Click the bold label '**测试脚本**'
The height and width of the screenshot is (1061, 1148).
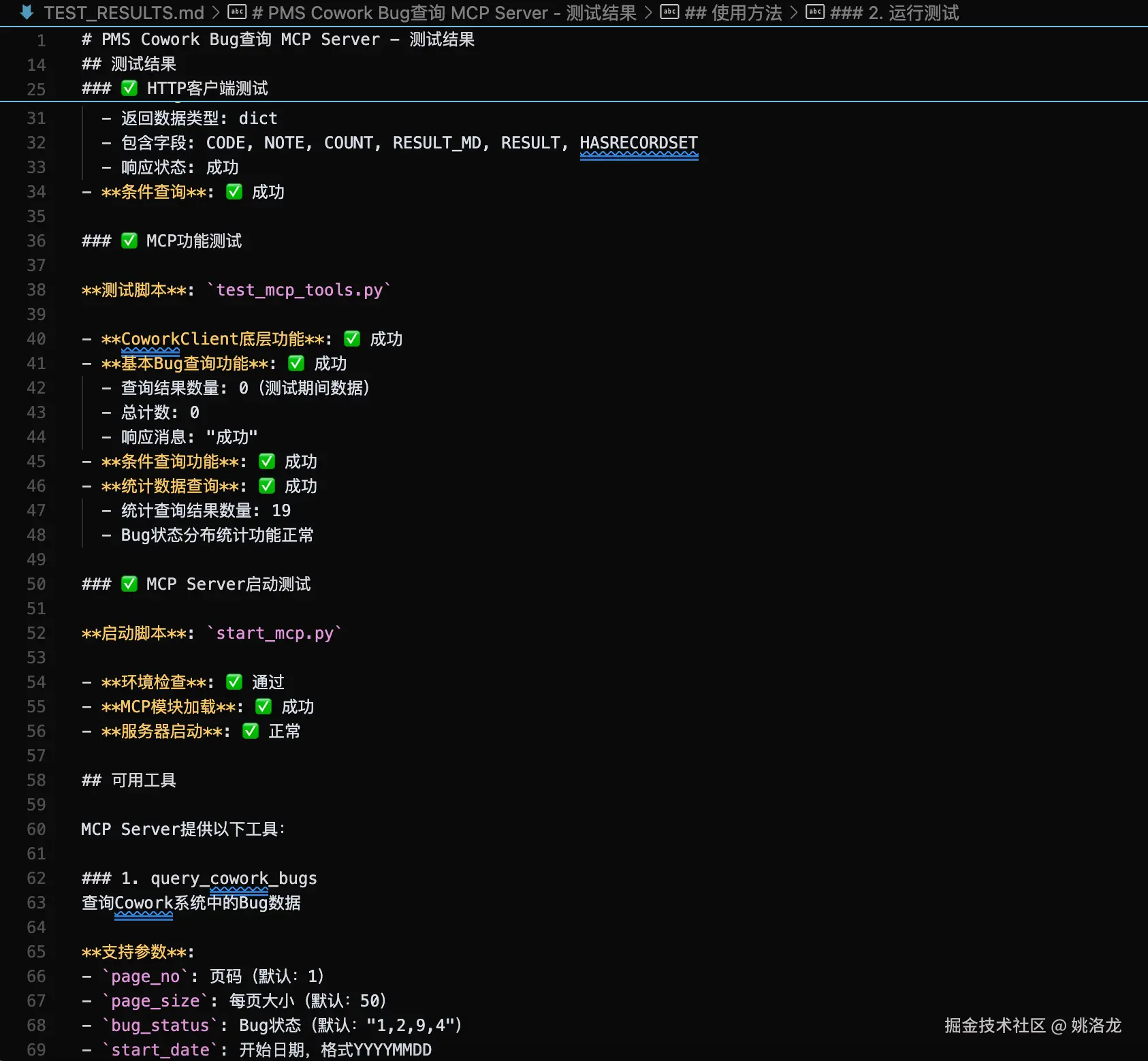134,290
